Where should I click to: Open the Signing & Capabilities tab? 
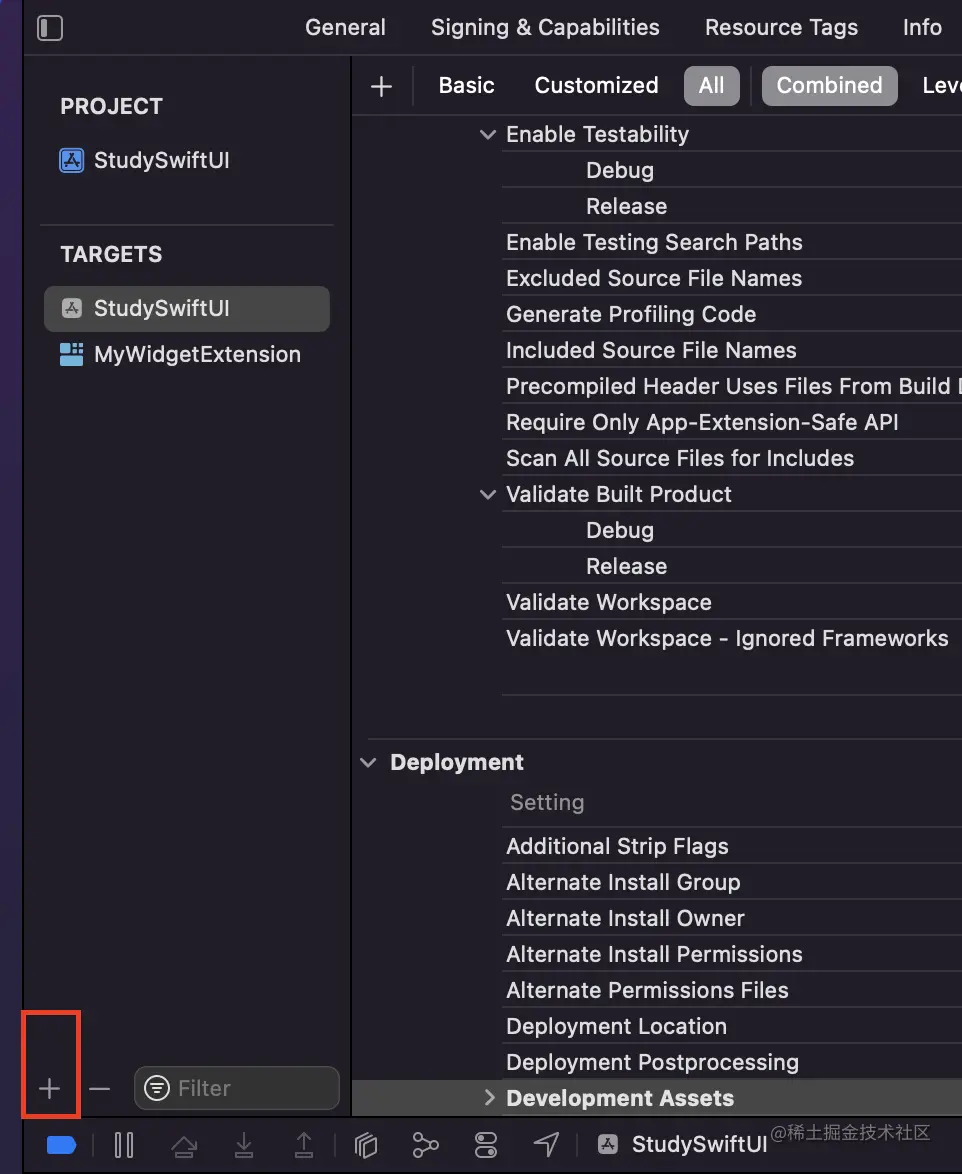point(545,28)
